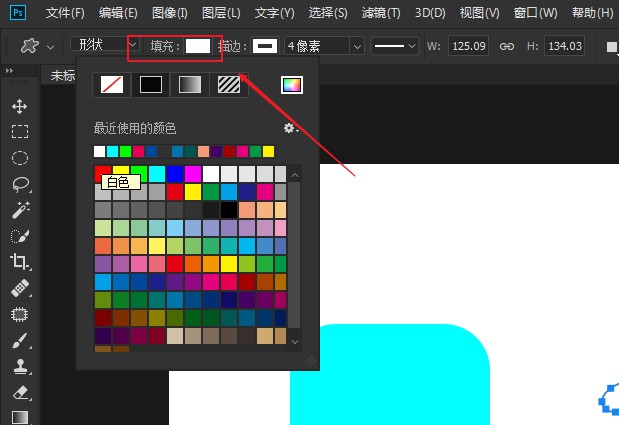Screen dimensions: 619x425
Task: Click the 填充 fill color swatch
Action: (x=198, y=46)
